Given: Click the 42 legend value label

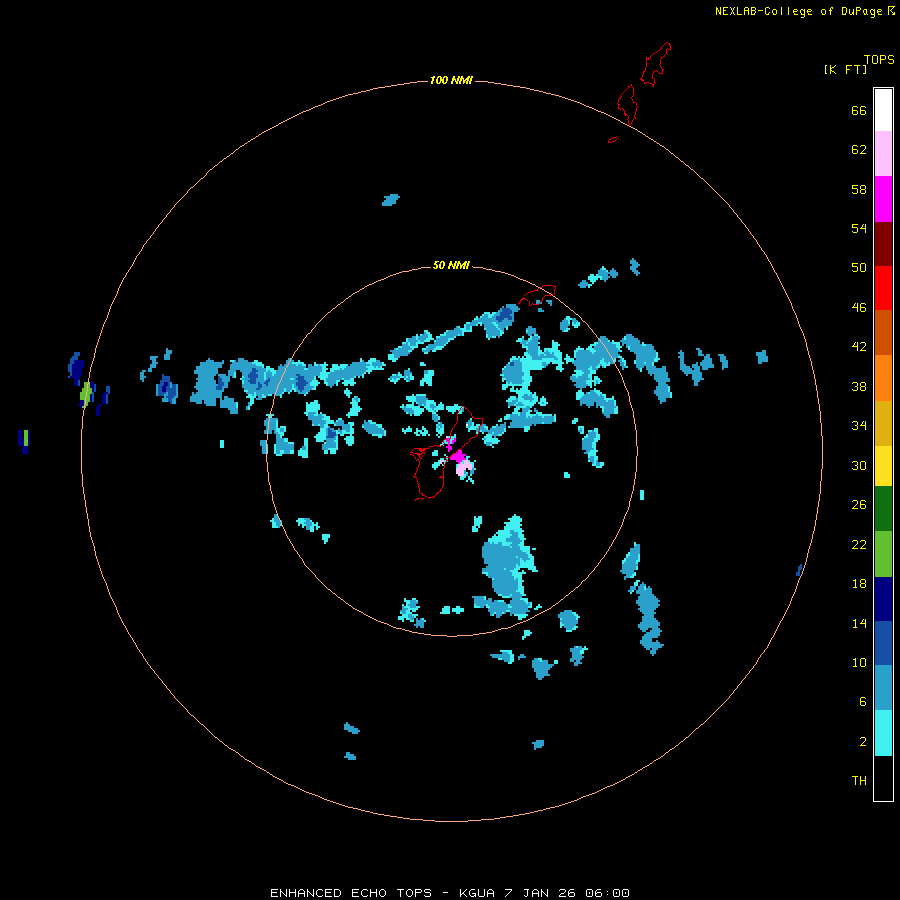Looking at the screenshot, I should click(x=859, y=347).
